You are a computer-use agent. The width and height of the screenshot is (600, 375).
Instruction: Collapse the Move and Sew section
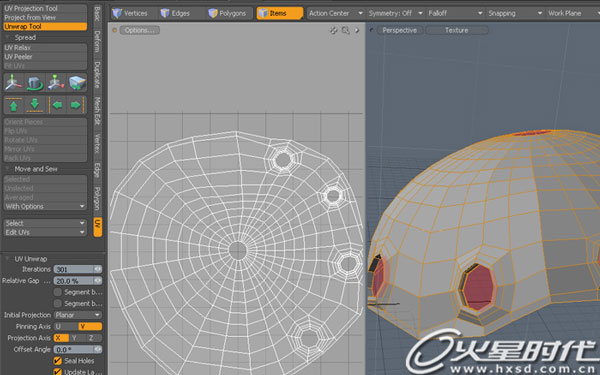click(x=7, y=169)
